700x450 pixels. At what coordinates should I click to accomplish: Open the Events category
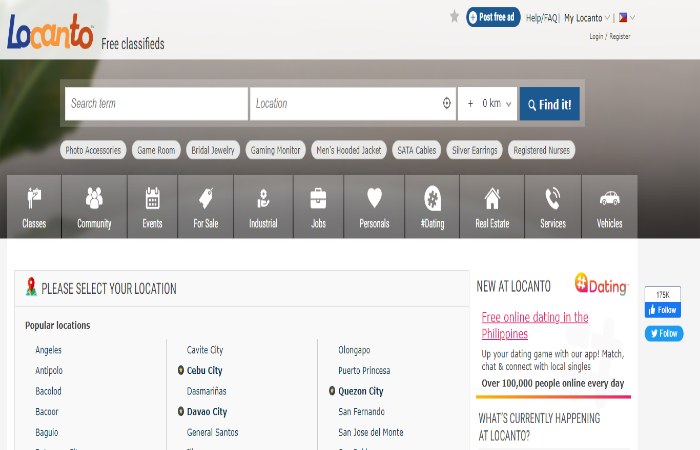(x=153, y=207)
